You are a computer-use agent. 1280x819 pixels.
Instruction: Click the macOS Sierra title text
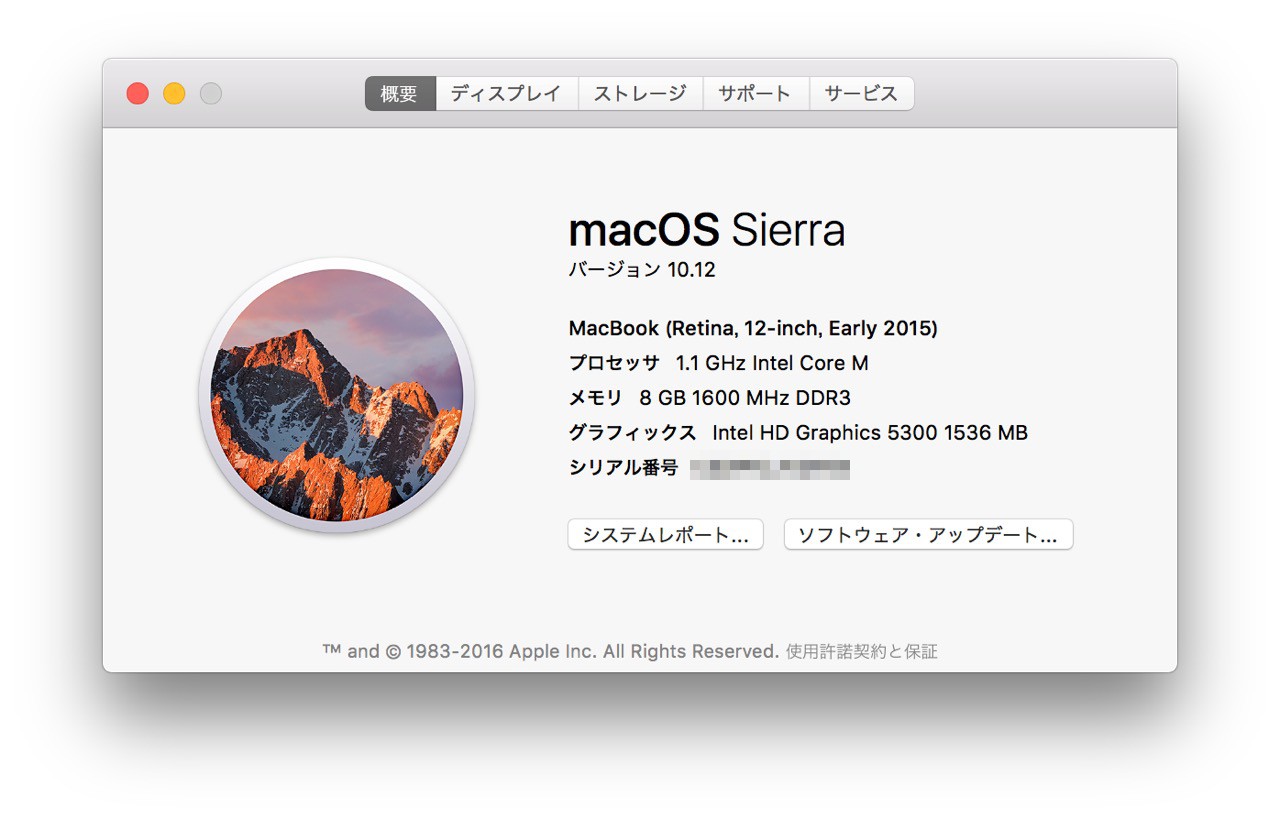coord(707,231)
